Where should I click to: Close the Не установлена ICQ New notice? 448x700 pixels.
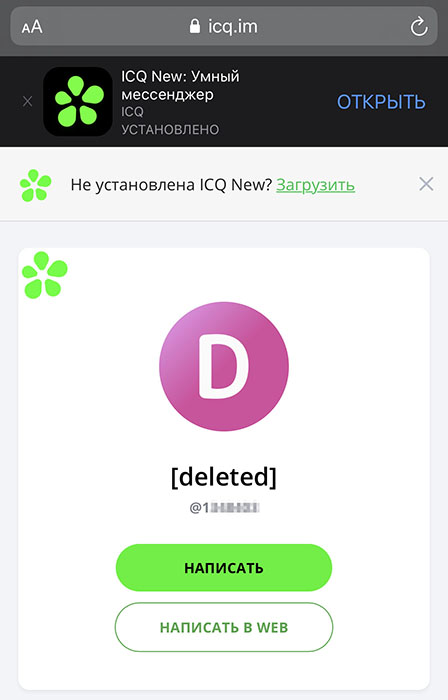(426, 183)
